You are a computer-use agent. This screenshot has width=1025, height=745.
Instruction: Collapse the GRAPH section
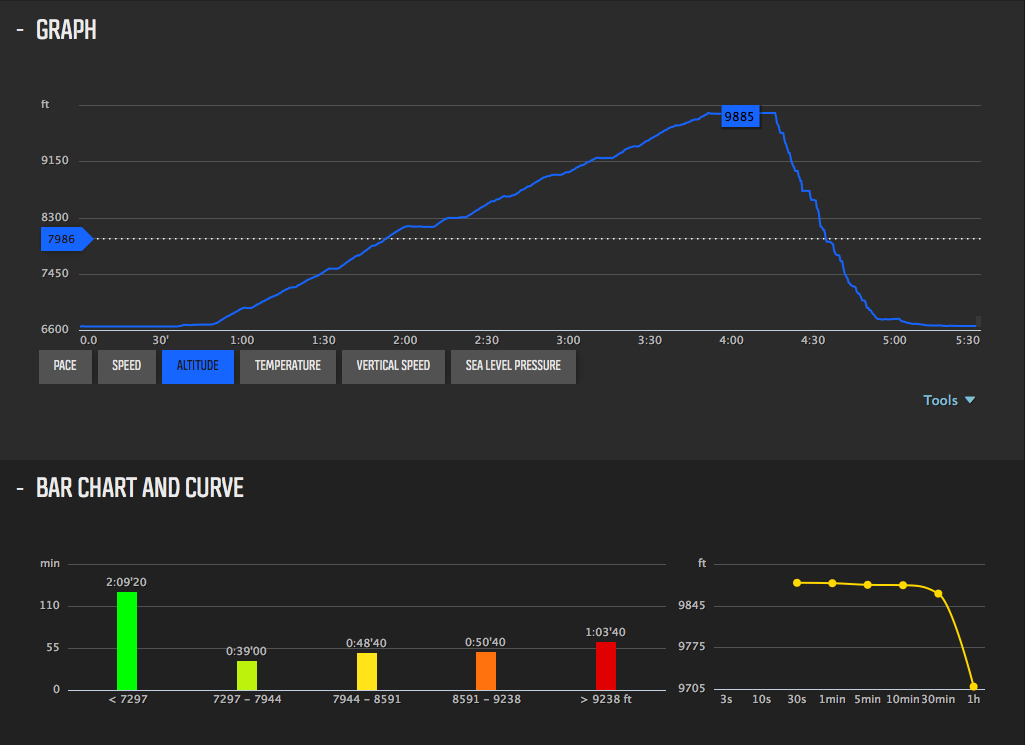point(20,30)
